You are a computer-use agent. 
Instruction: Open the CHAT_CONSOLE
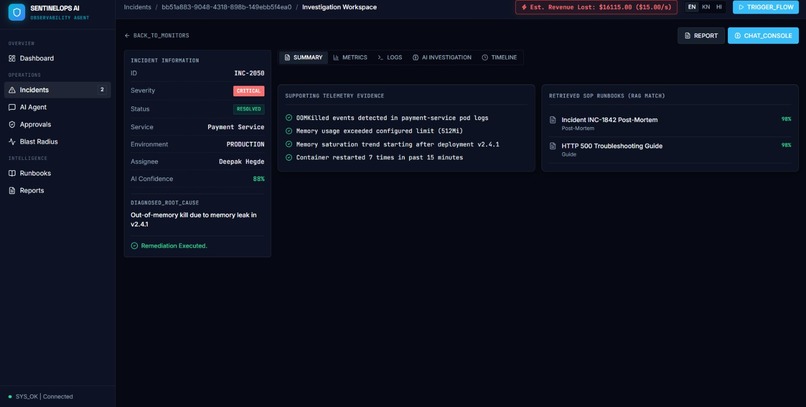(x=763, y=35)
